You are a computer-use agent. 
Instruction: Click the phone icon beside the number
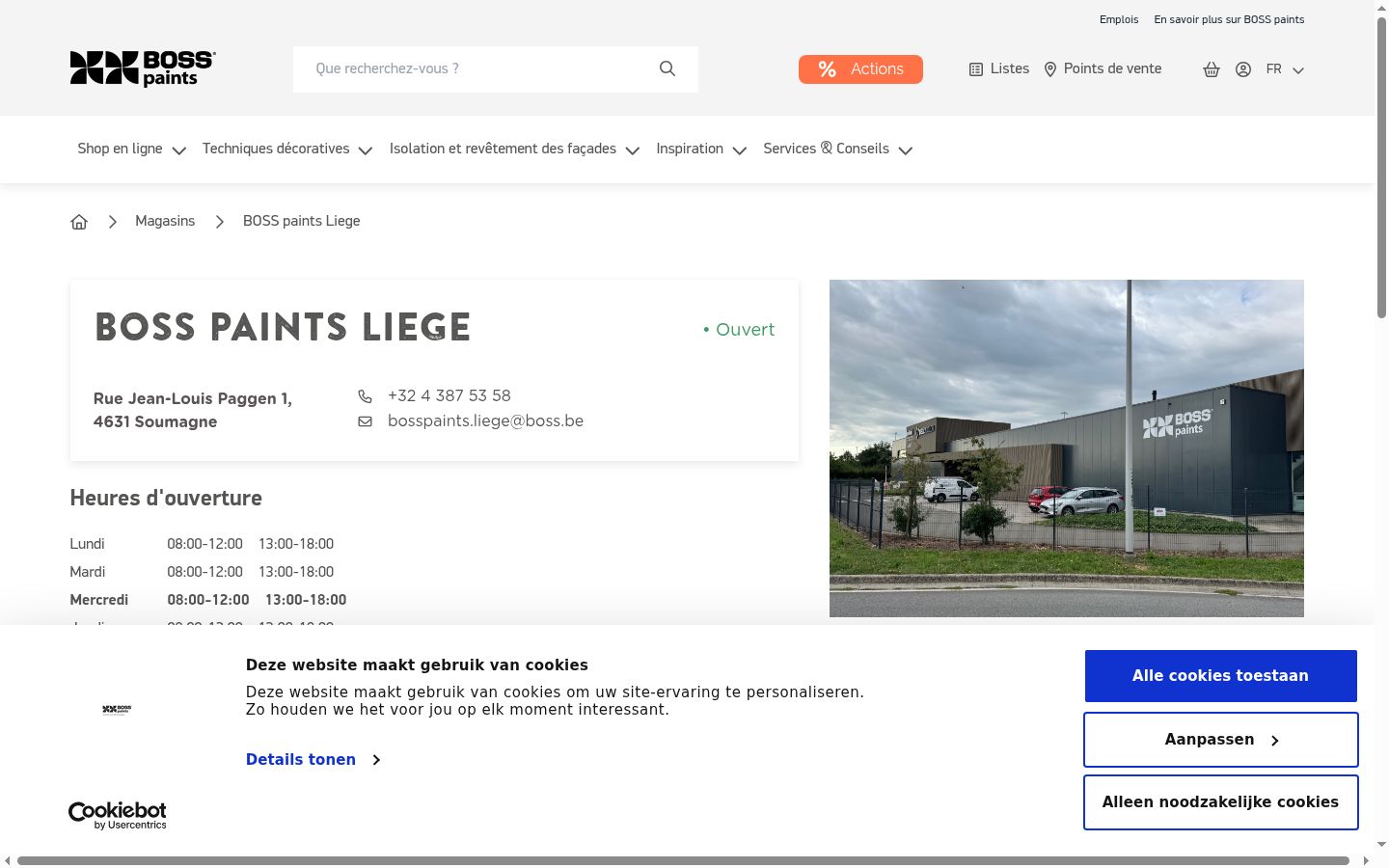365,396
